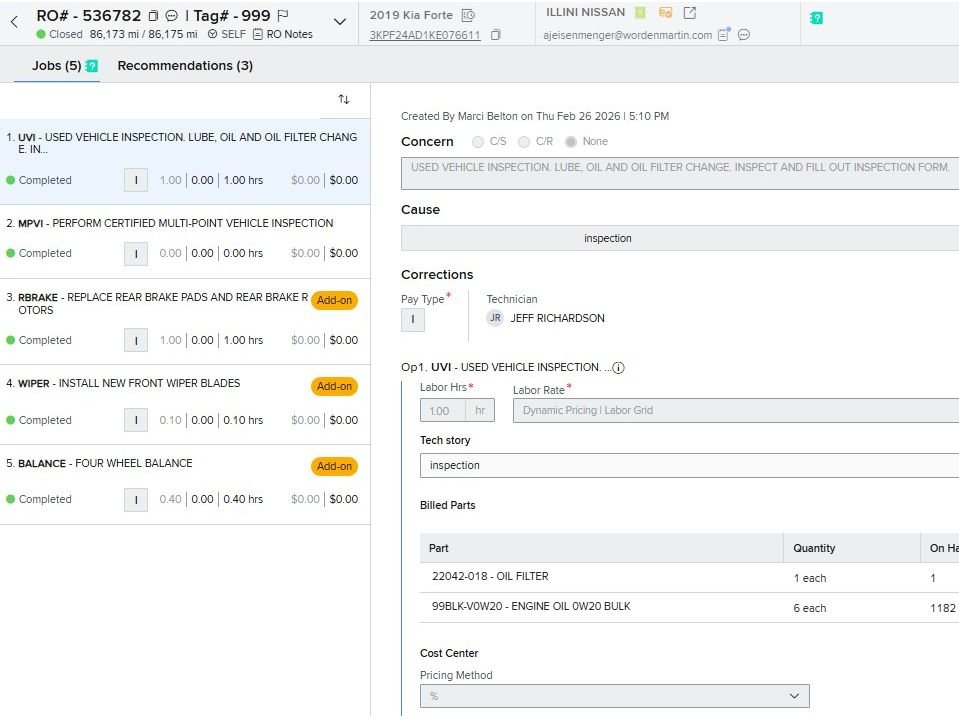Image resolution: width=959 pixels, height=719 pixels.
Task: Open ILLINI NISSAN in external link icon
Action: (689, 13)
